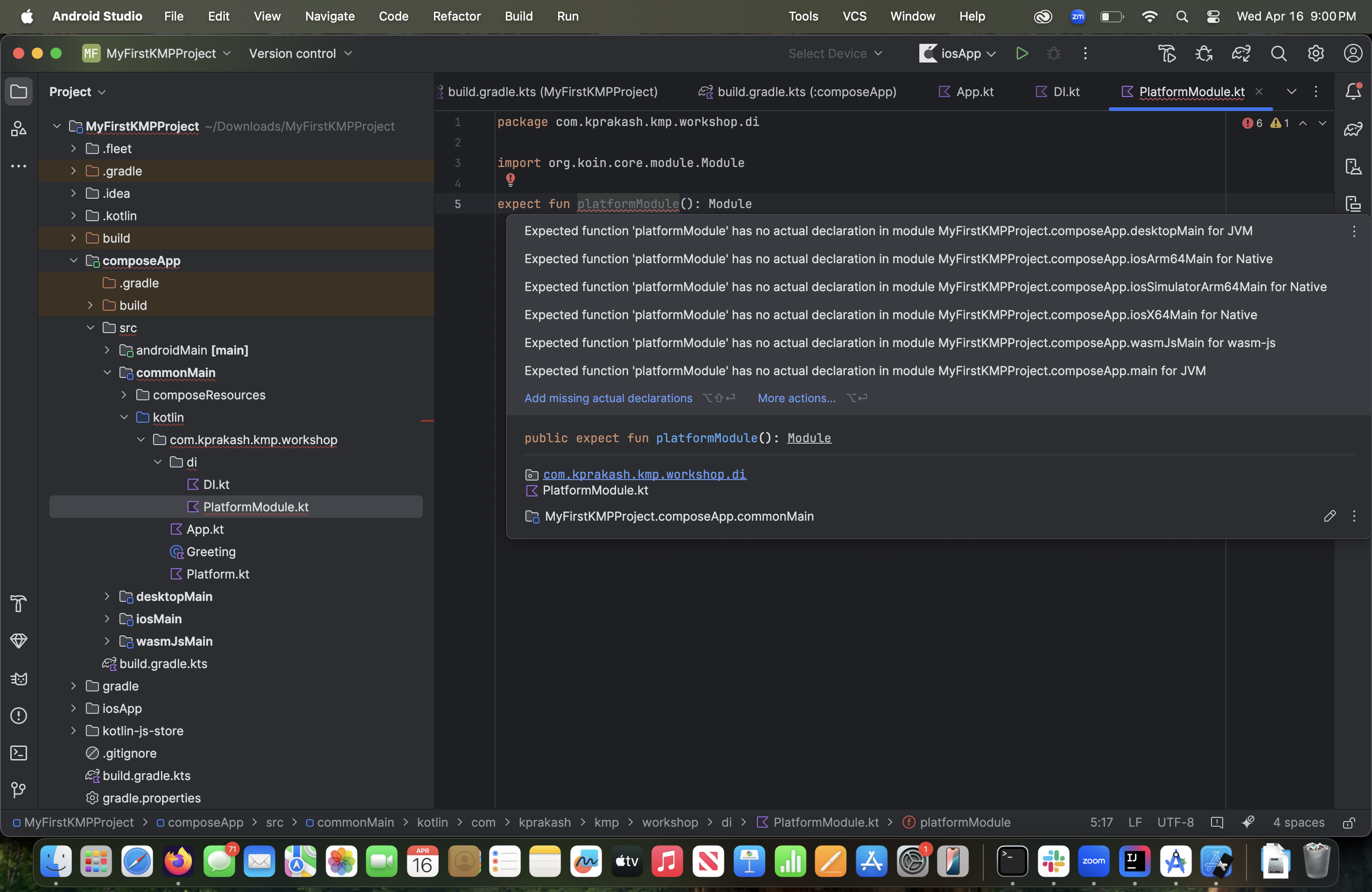Expand the desktopMain source set
1372x892 pixels.
point(107,596)
